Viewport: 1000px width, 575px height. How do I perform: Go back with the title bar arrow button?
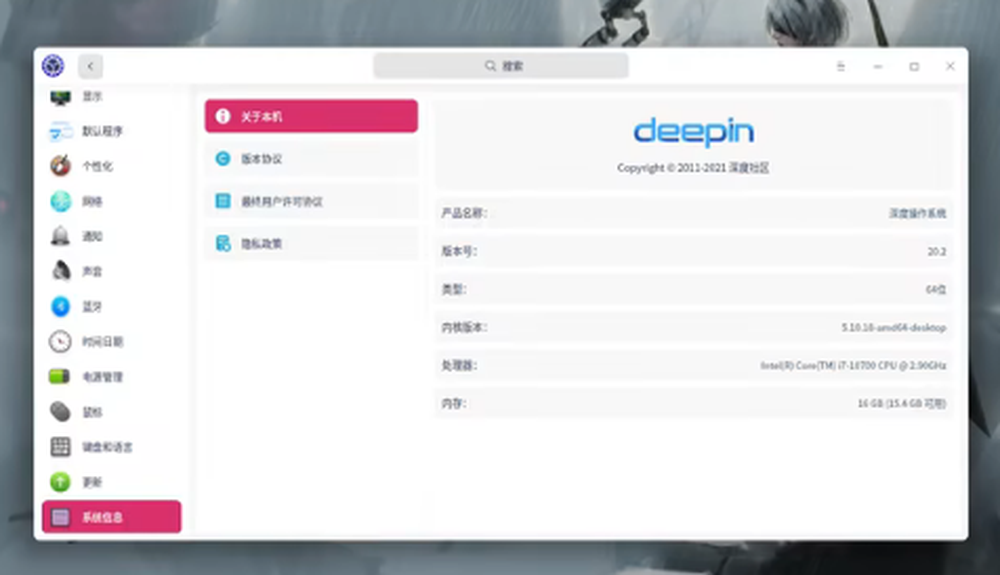pyautogui.click(x=91, y=66)
